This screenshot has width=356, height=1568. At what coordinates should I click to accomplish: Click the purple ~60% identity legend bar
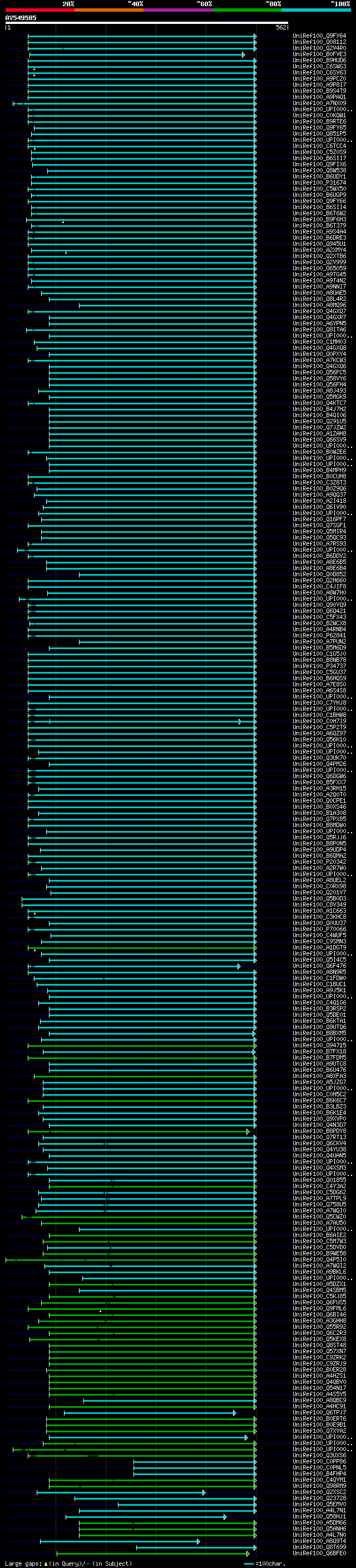click(177, 10)
